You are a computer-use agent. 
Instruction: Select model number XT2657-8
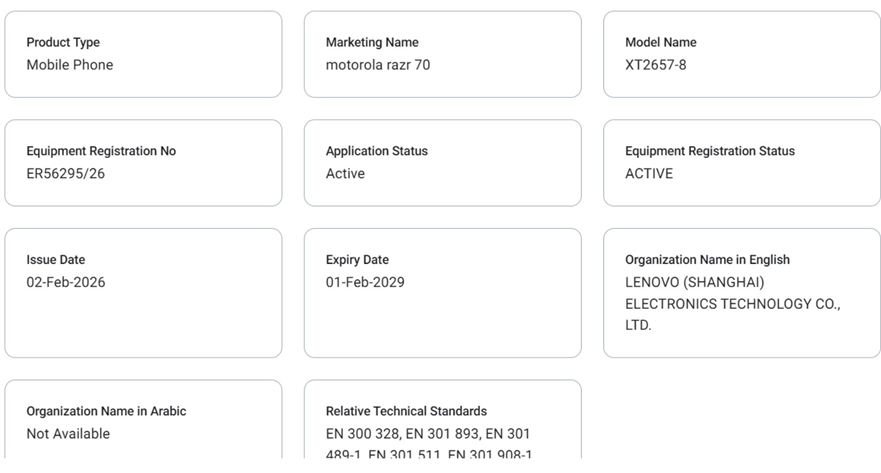[656, 65]
